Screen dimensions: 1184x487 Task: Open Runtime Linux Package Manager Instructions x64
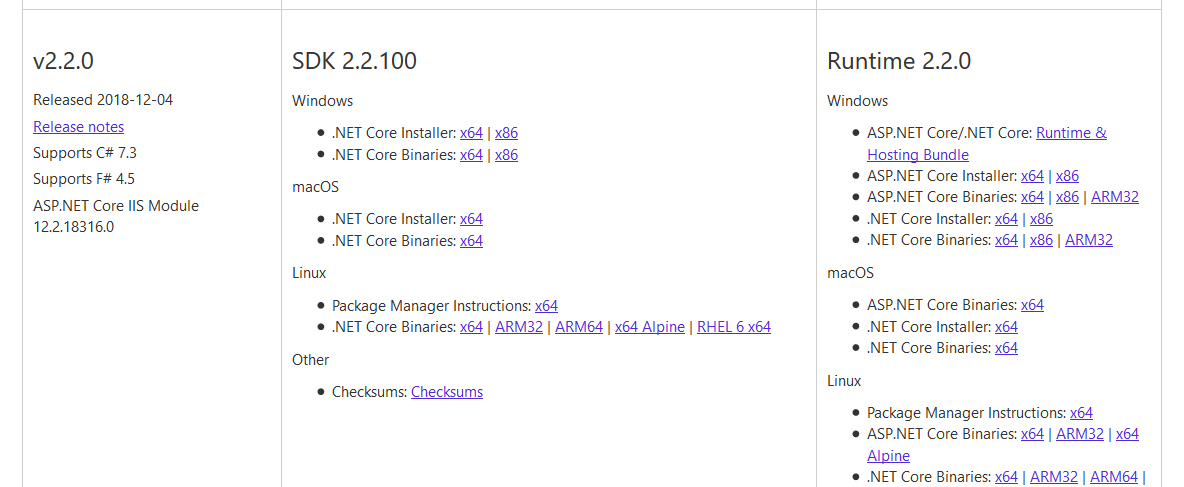point(1081,413)
